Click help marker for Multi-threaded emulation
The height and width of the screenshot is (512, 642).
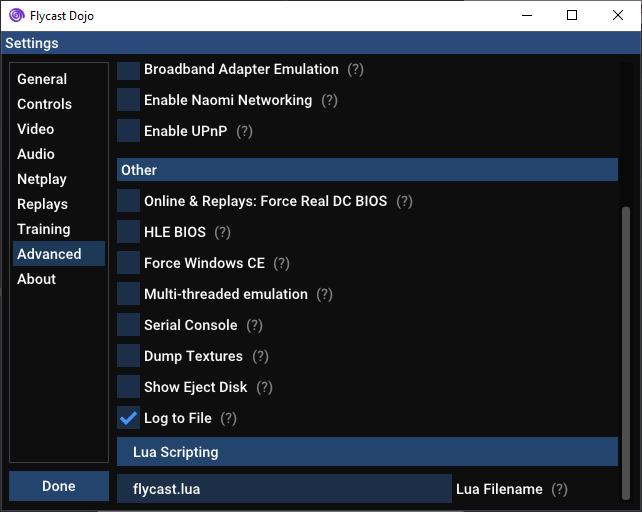pos(324,294)
